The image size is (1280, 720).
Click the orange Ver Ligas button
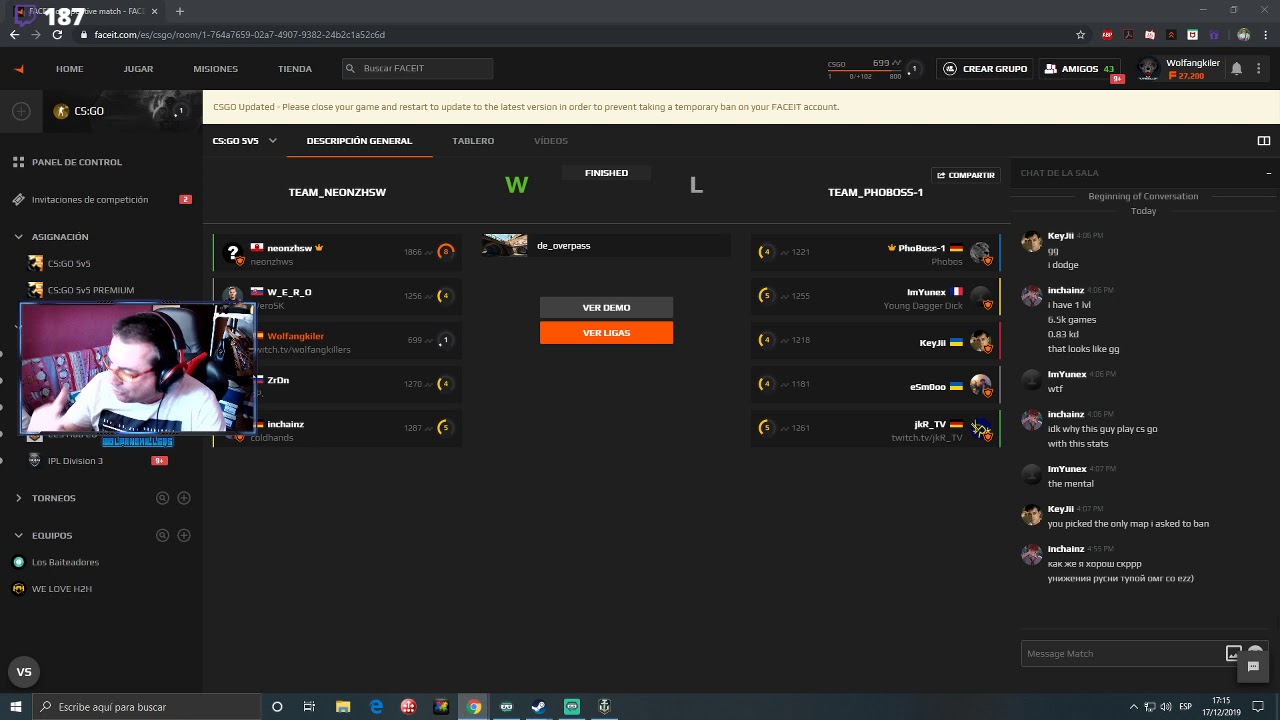[x=606, y=333]
